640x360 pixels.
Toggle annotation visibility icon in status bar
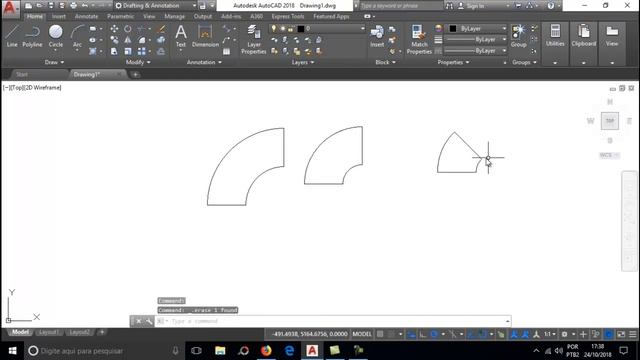(514, 334)
